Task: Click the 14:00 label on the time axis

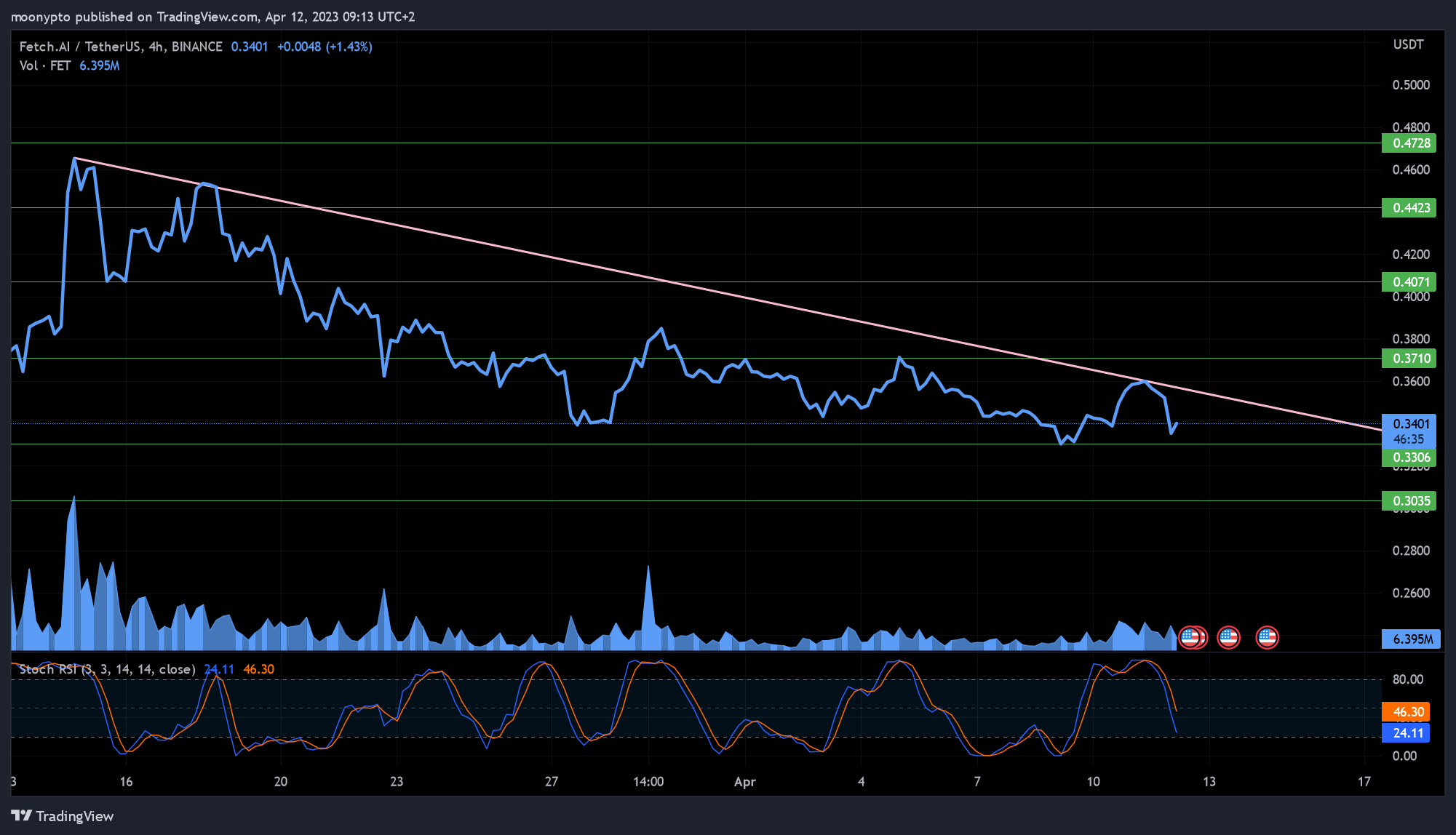Action: [x=648, y=782]
